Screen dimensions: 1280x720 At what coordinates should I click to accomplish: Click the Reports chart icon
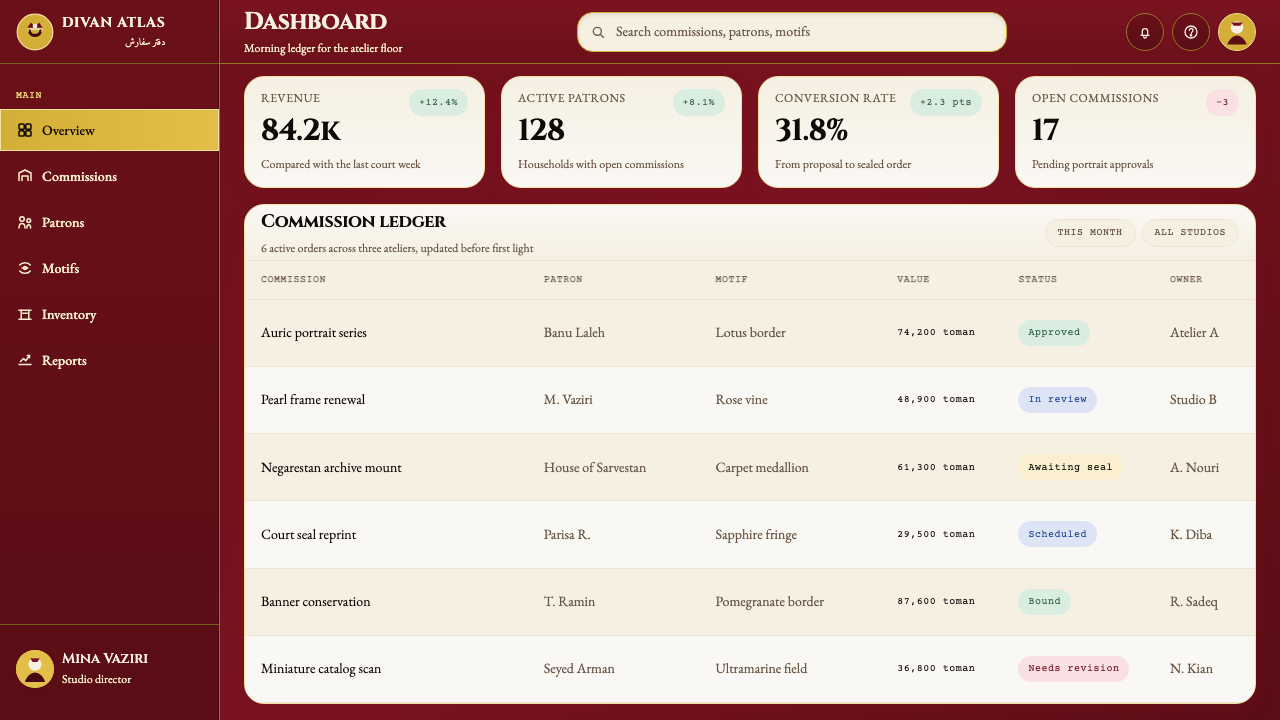25,360
